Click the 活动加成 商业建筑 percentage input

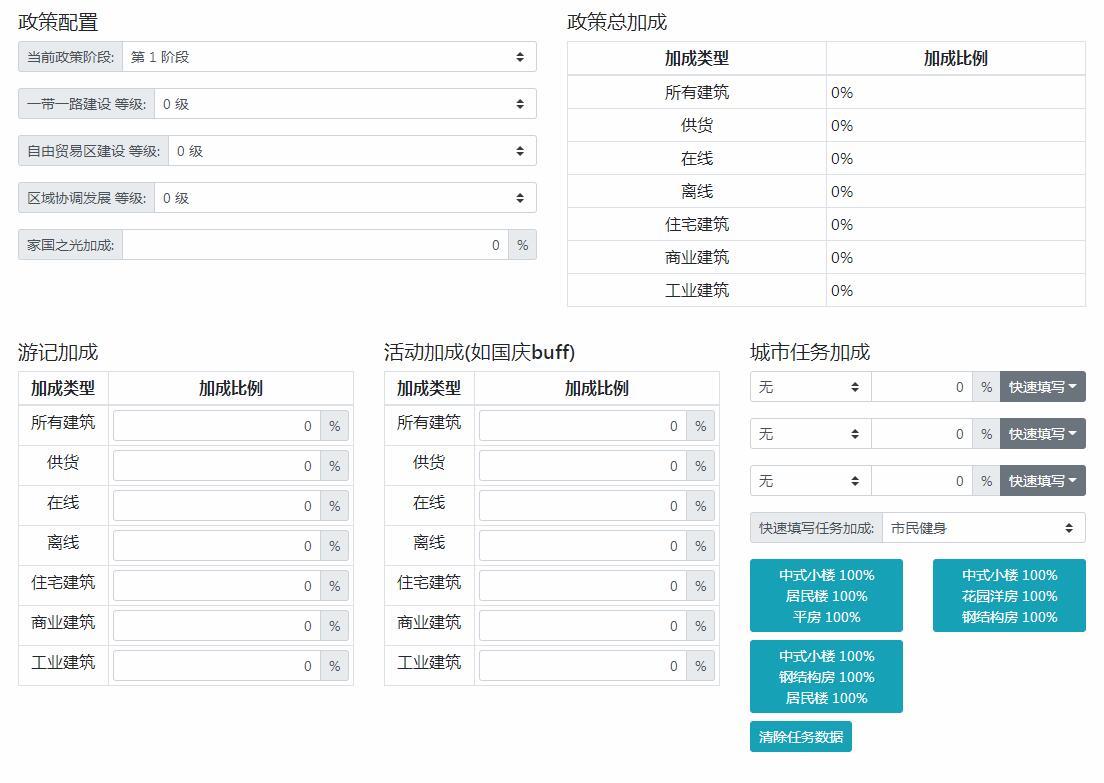(x=583, y=626)
